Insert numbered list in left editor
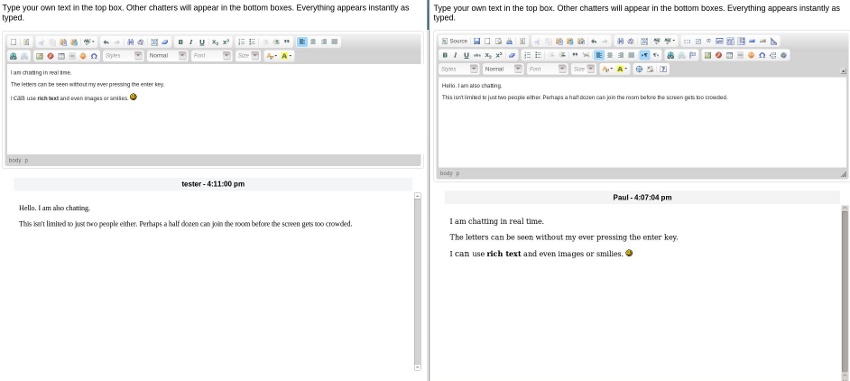The image size is (850, 381). click(241, 42)
